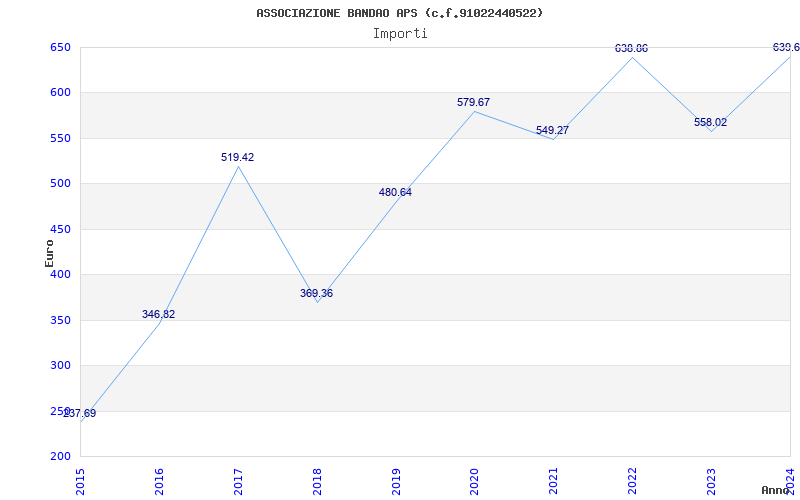Viewport: 800px width, 500px height.
Task: Select the 558.02 data label
Action: coord(710,122)
